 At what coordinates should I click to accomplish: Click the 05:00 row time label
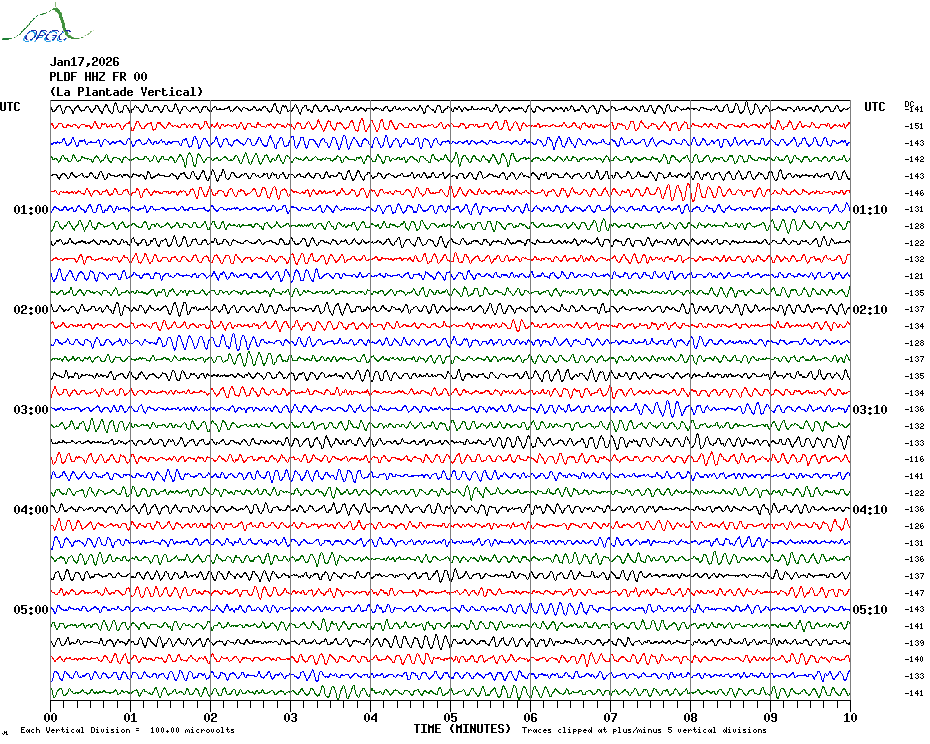tap(31, 610)
